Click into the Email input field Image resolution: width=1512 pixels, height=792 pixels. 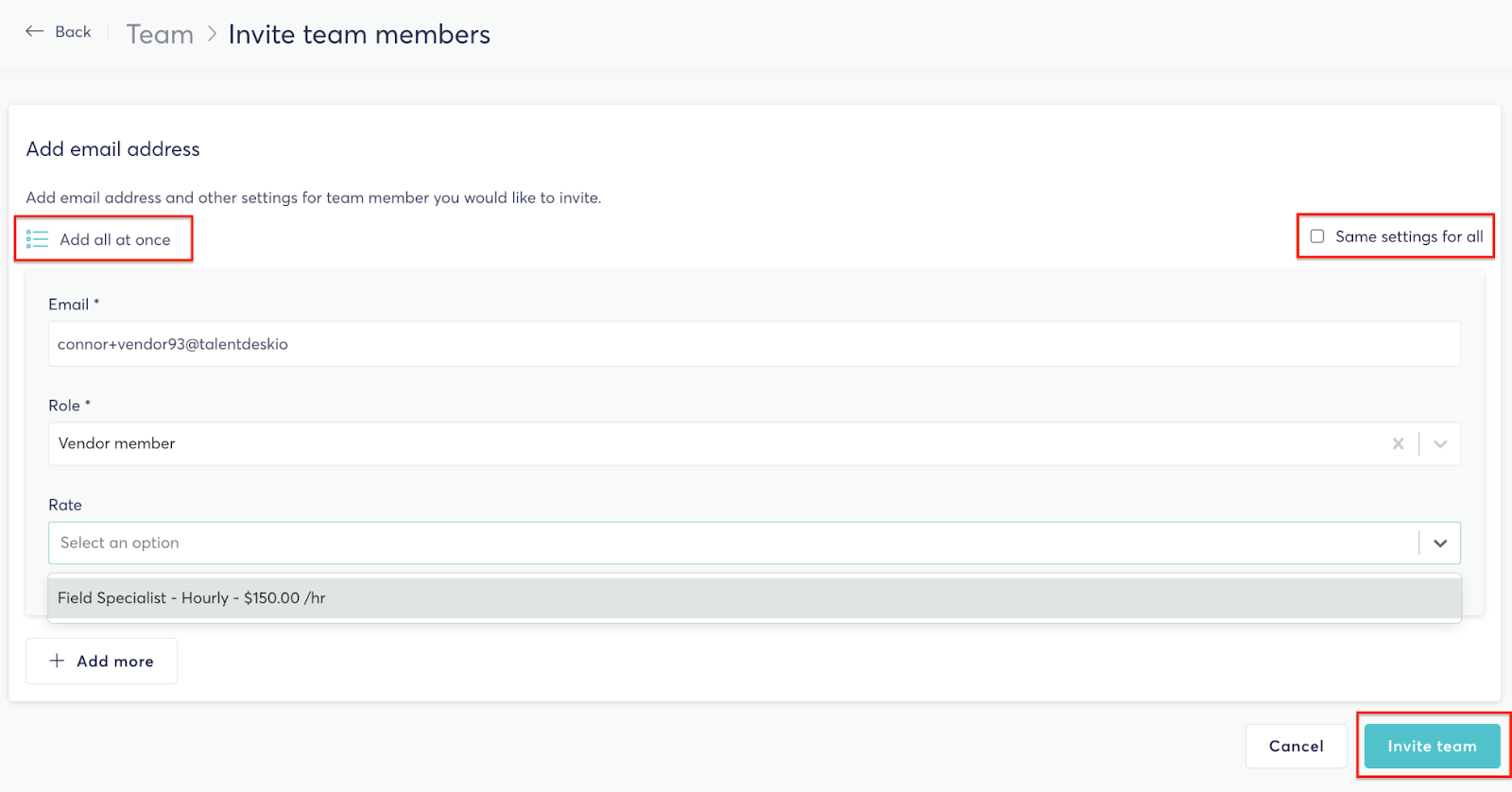(x=753, y=344)
